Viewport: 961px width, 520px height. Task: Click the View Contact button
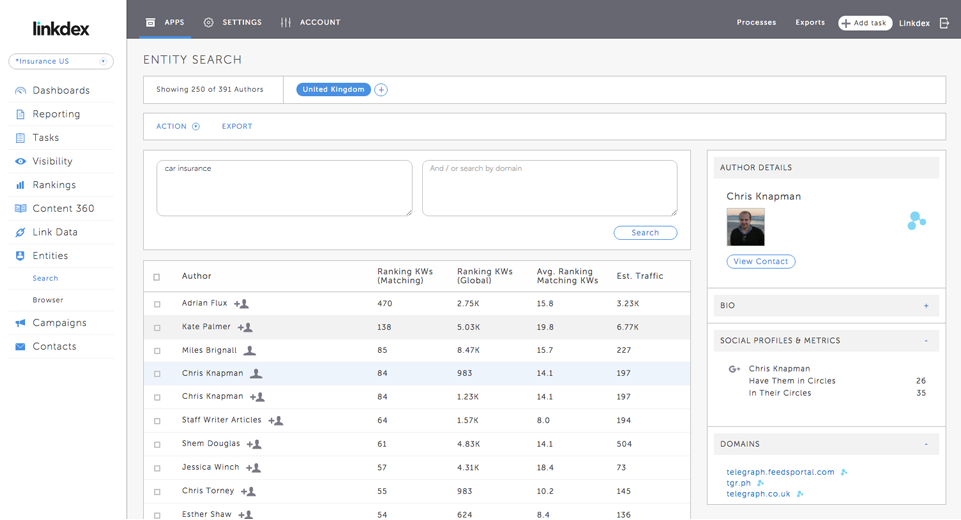[761, 261]
